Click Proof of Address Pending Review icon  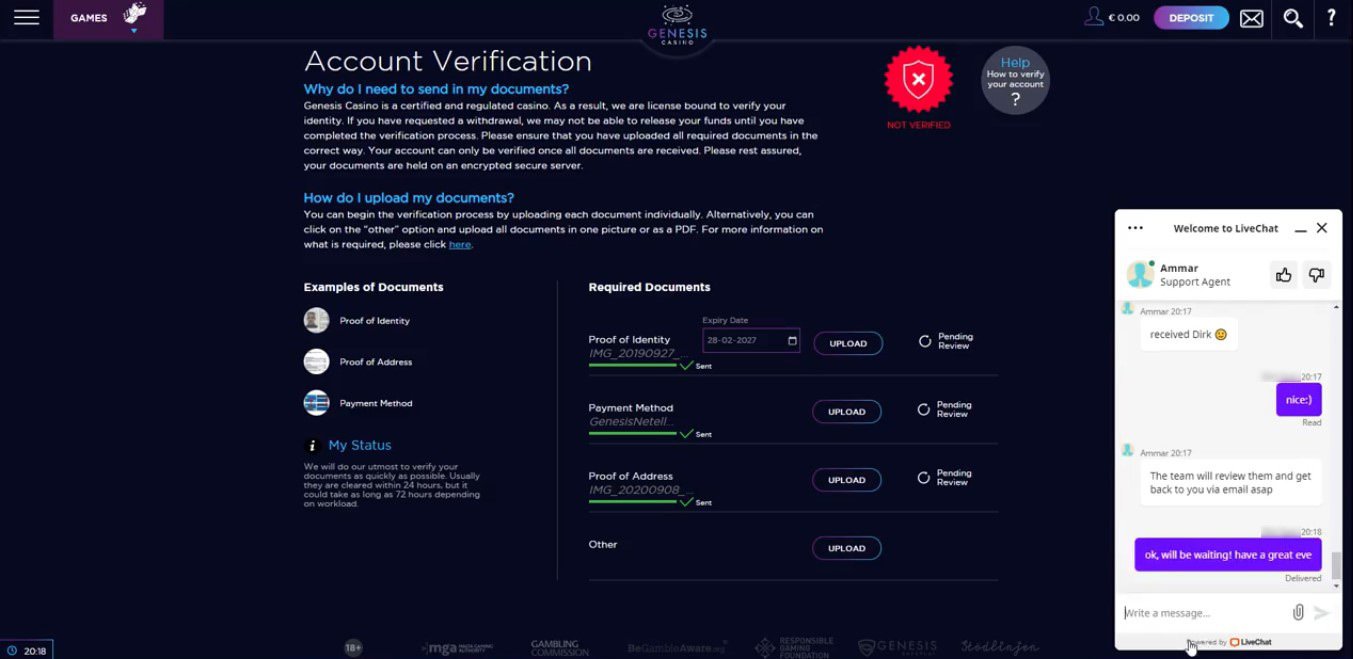point(924,478)
